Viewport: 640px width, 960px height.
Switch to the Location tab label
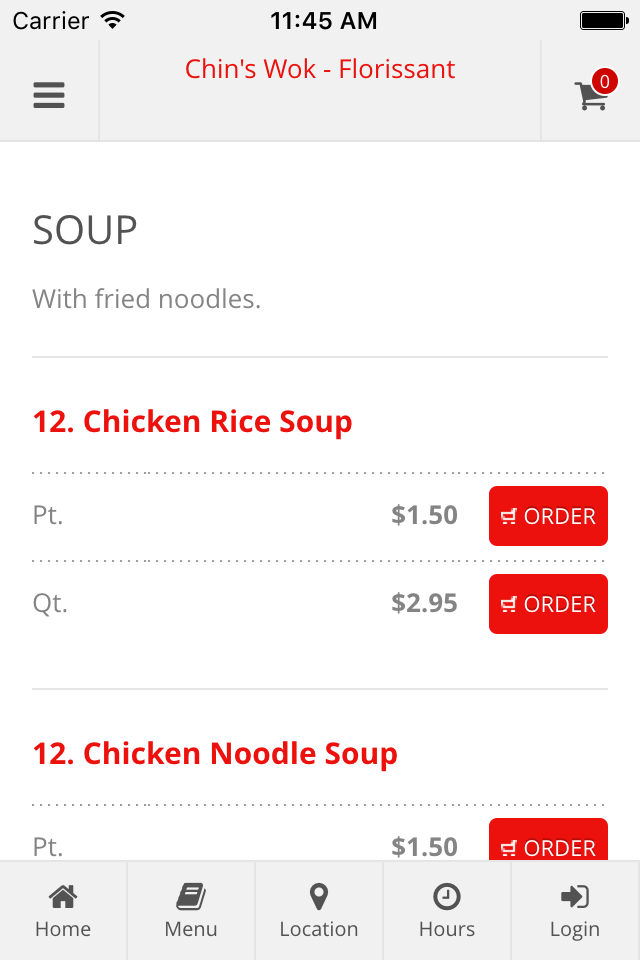click(318, 929)
